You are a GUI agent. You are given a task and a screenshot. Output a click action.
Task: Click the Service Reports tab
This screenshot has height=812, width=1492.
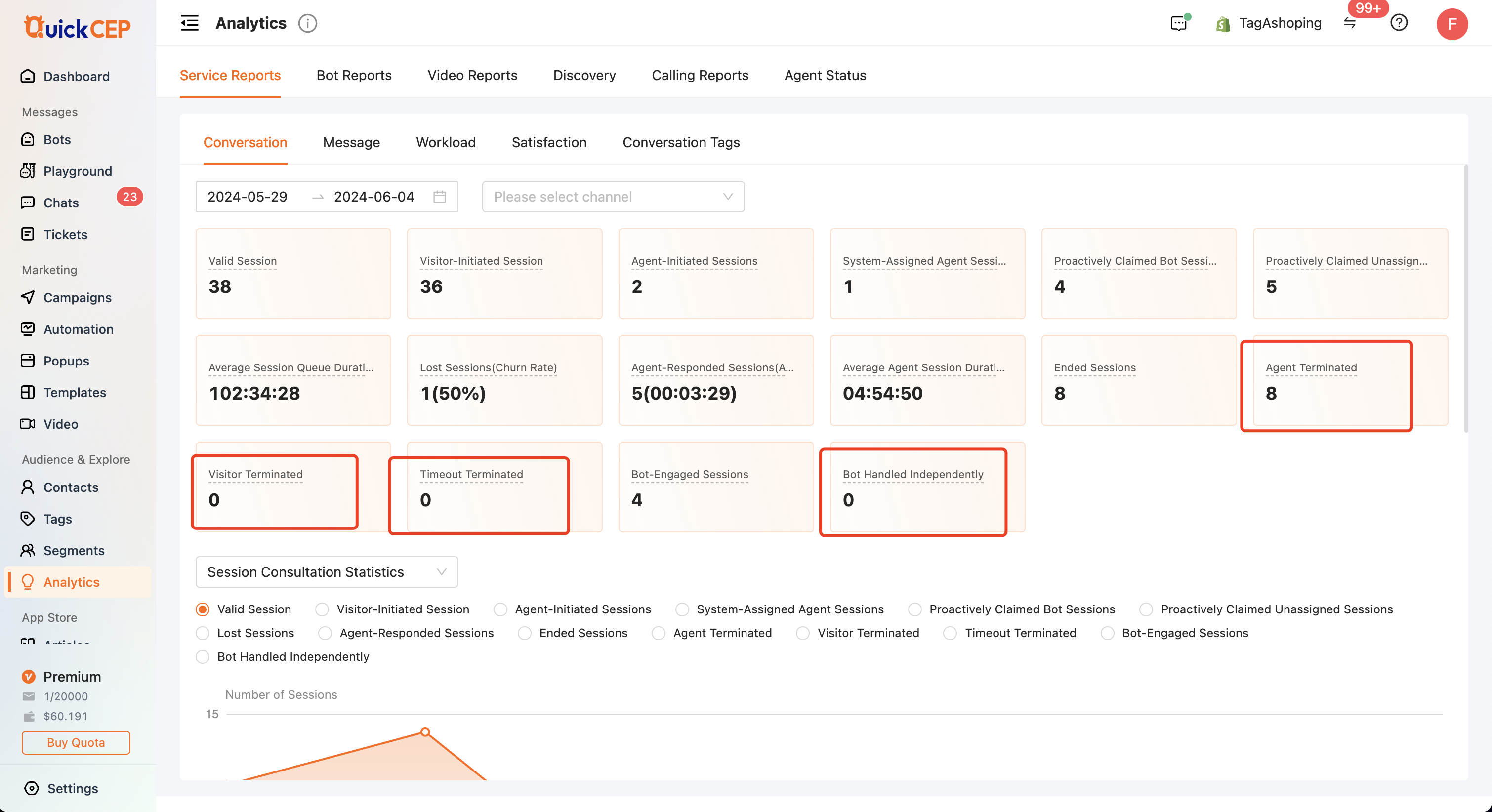point(230,75)
